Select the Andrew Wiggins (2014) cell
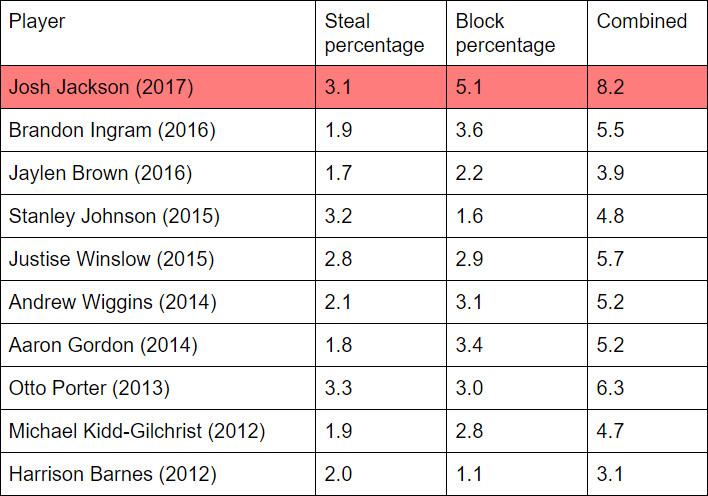708x496 pixels. click(112, 302)
